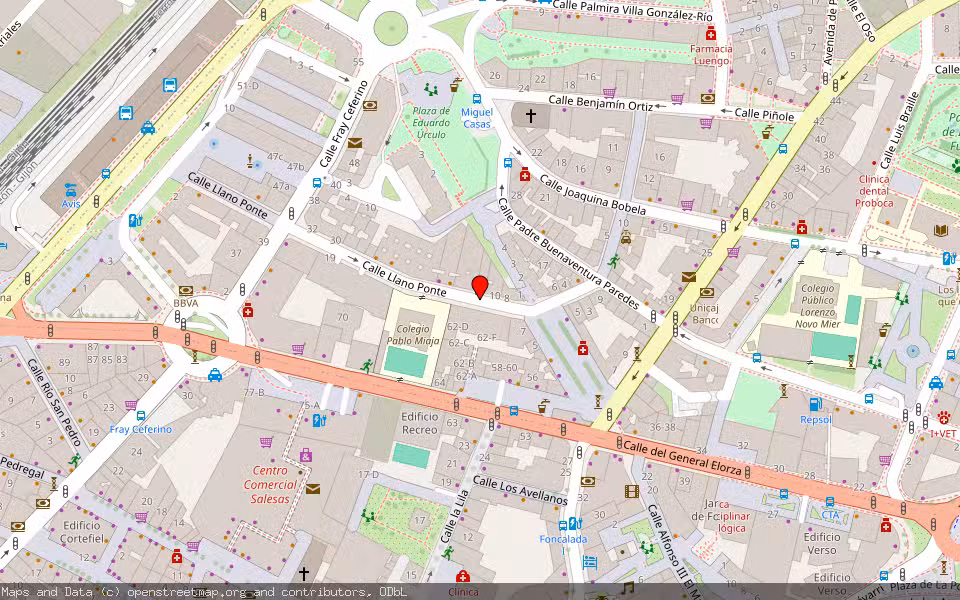Click the Calle Fray Ceferino street label
The height and width of the screenshot is (600, 960).
pyautogui.click(x=343, y=124)
